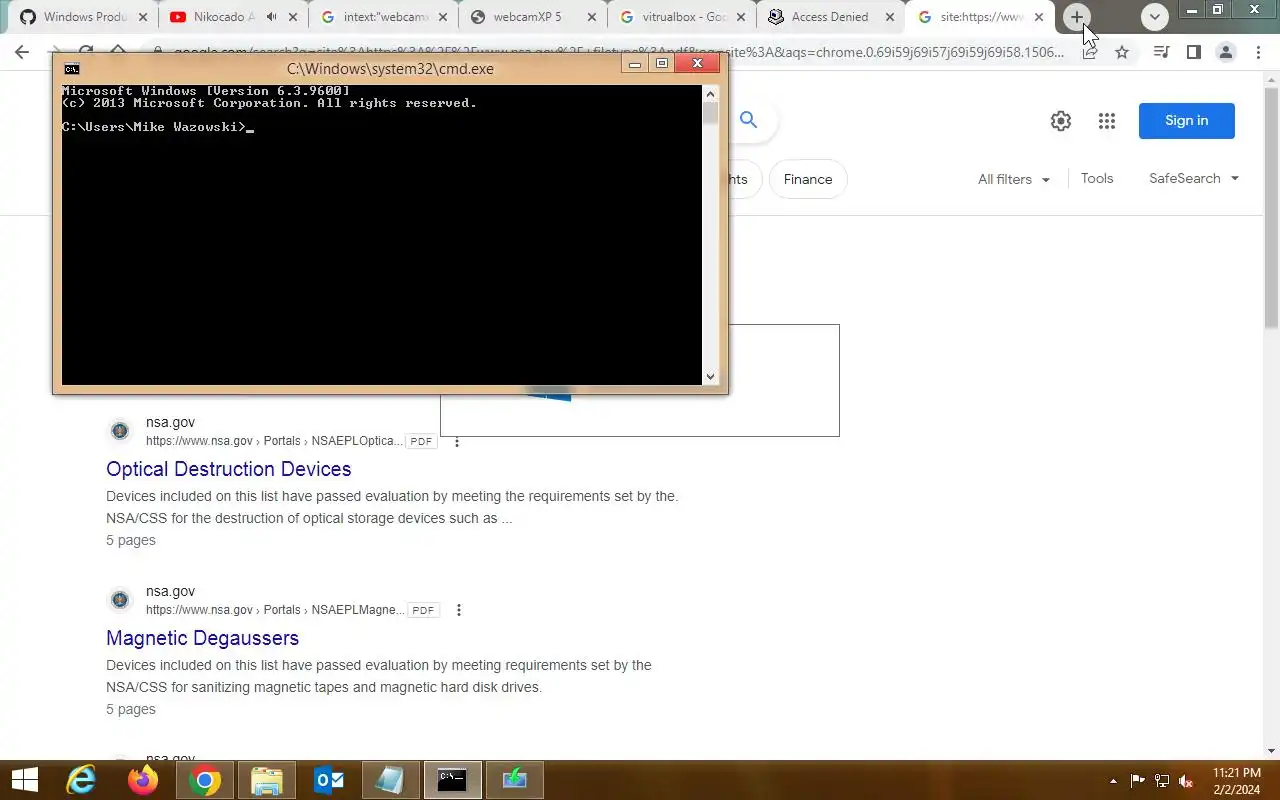
Task: Open Google apps grid
Action: point(1106,121)
